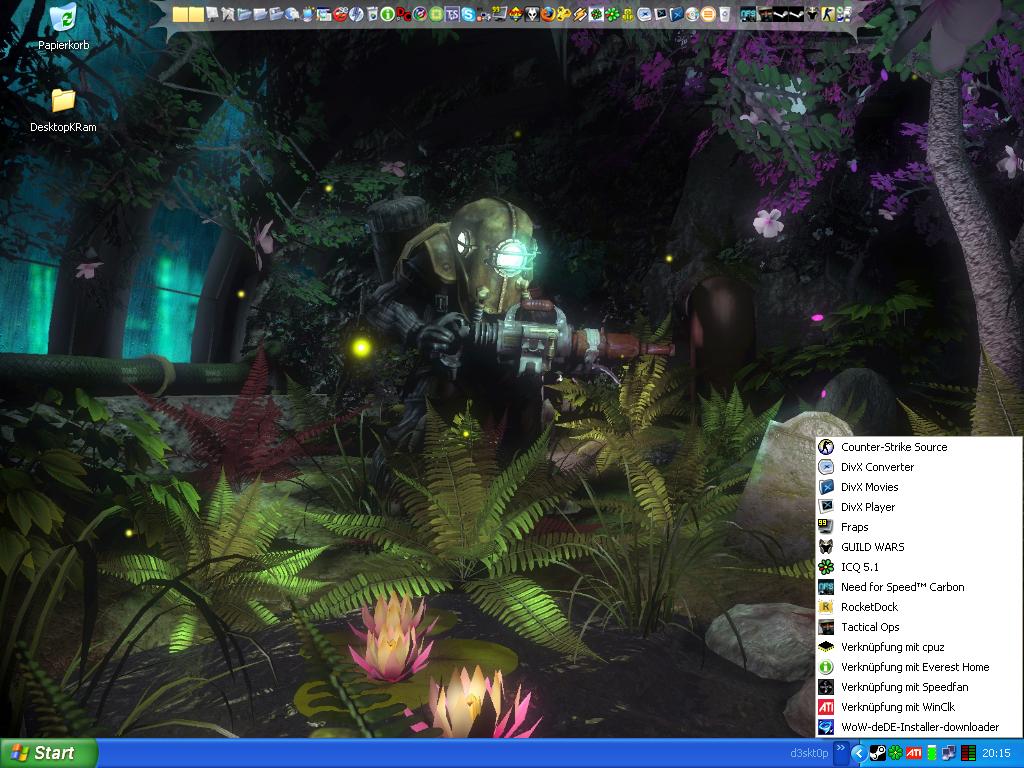Open ATI icon in system tray
Viewport: 1024px width, 768px height.
click(x=914, y=753)
